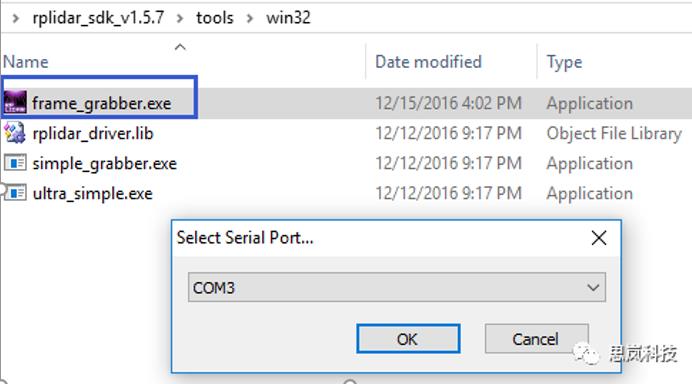This screenshot has width=692, height=384.
Task: Select the rplidar_driver.lib file name
Action: pos(93,133)
